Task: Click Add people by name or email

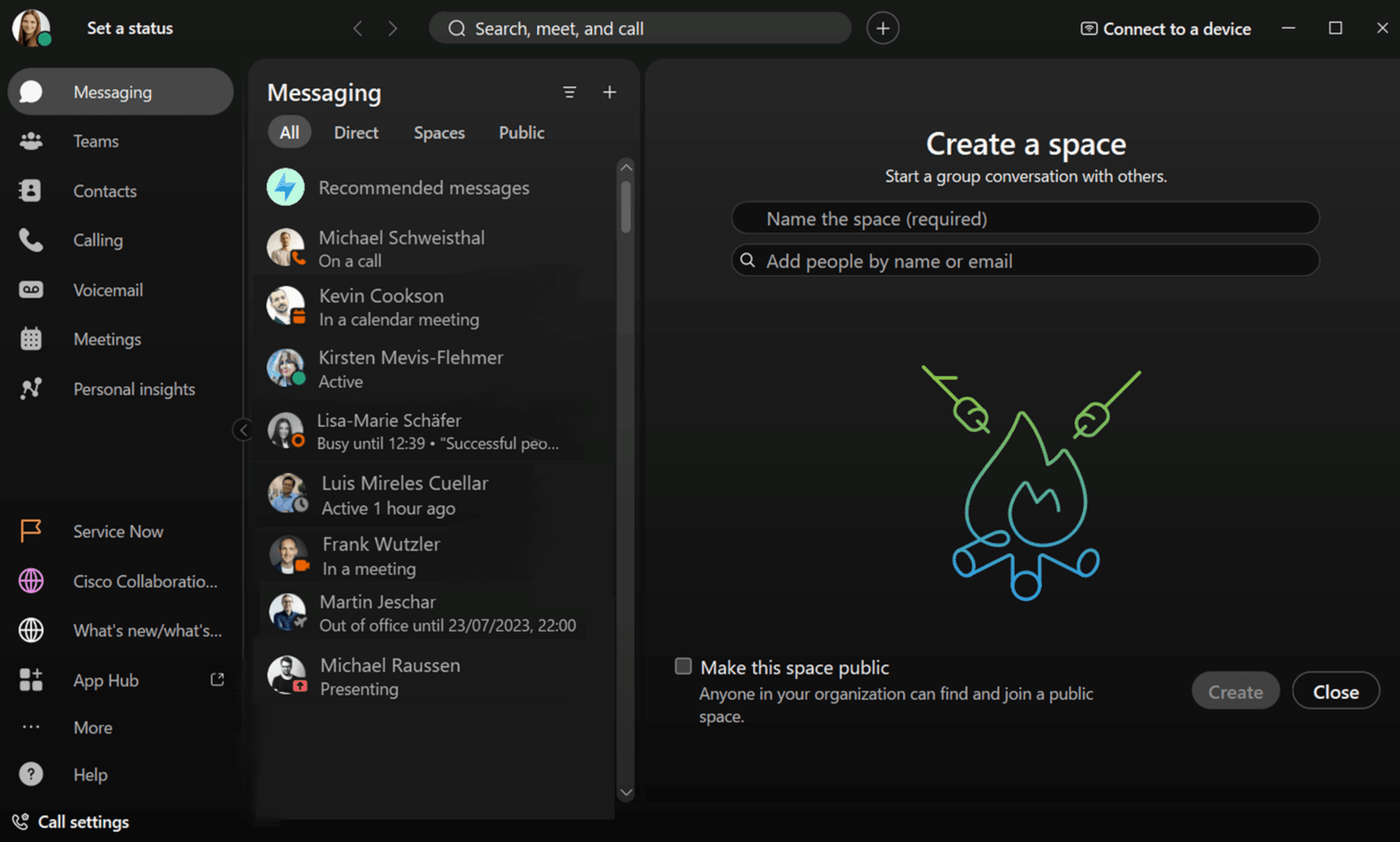Action: (1025, 260)
